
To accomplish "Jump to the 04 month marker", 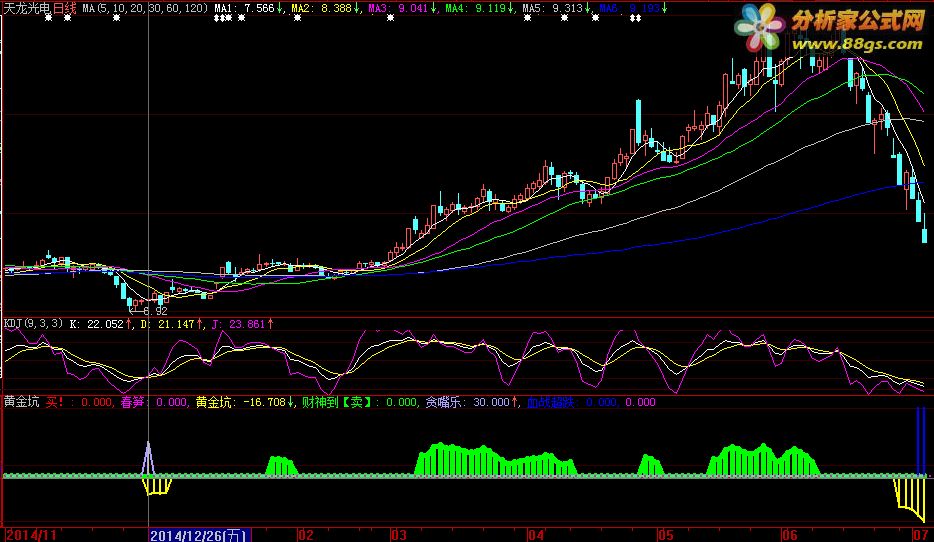I will tap(536, 534).
